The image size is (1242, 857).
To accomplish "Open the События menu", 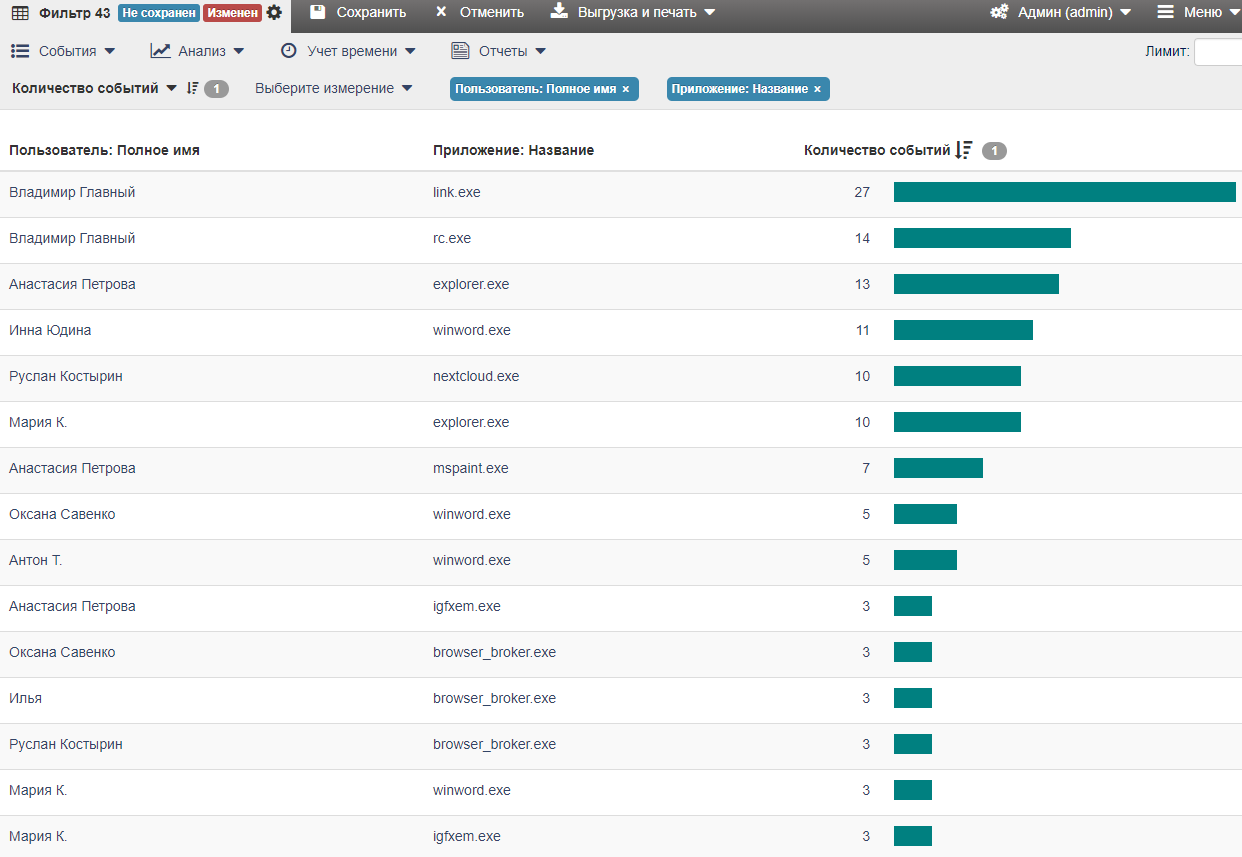I will 63,51.
